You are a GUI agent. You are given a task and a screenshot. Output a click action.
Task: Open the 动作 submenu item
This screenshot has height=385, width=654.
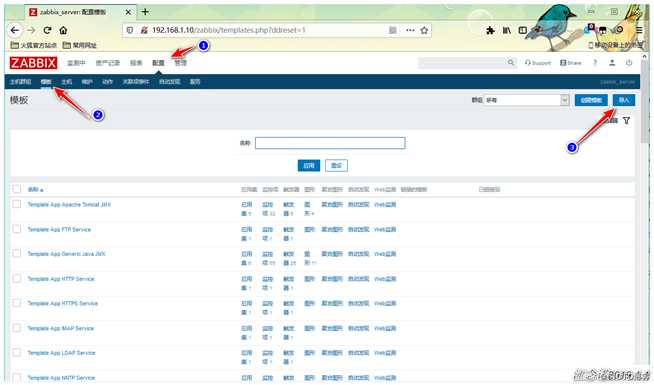108,82
